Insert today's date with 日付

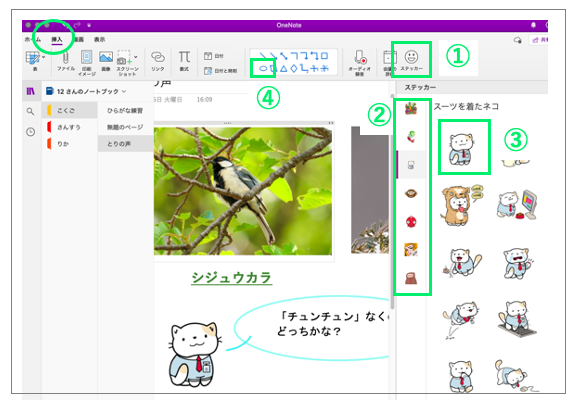click(x=214, y=56)
